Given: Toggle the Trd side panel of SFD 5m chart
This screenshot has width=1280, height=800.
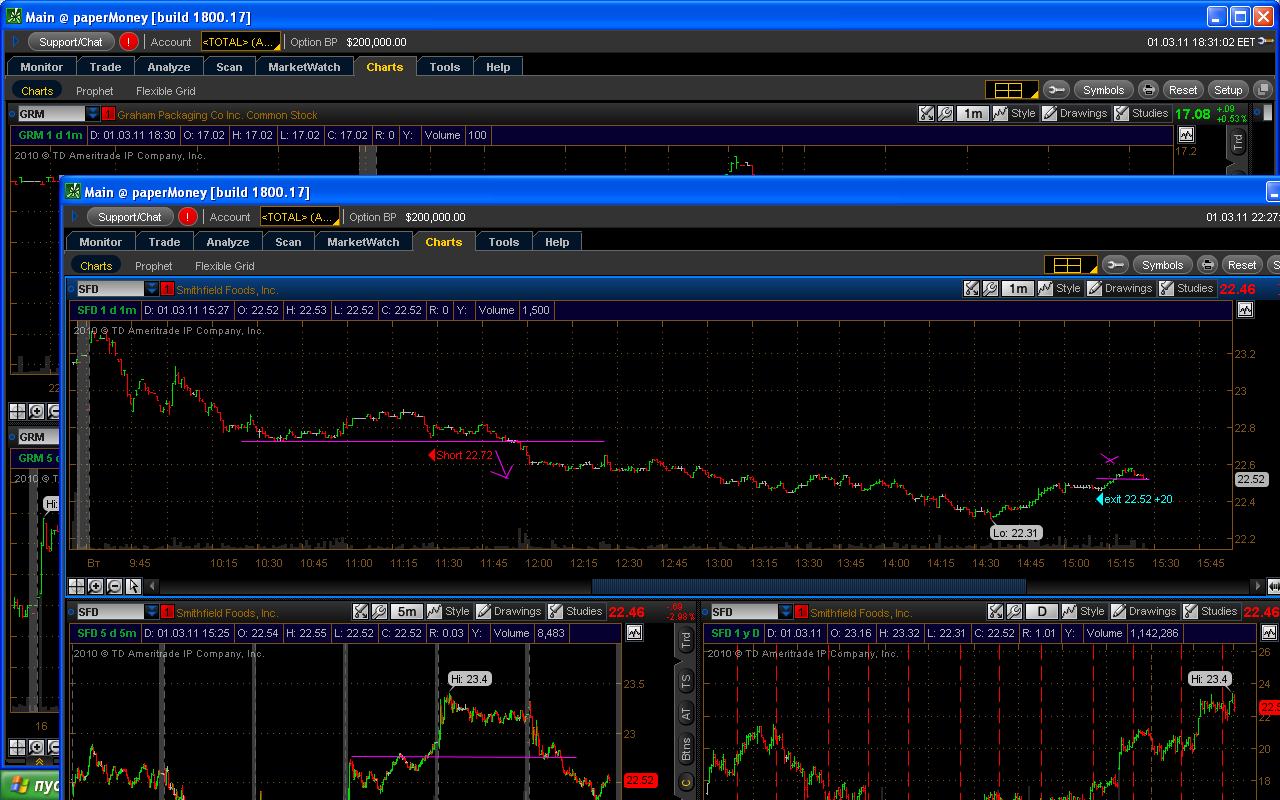Looking at the screenshot, I should click(686, 641).
